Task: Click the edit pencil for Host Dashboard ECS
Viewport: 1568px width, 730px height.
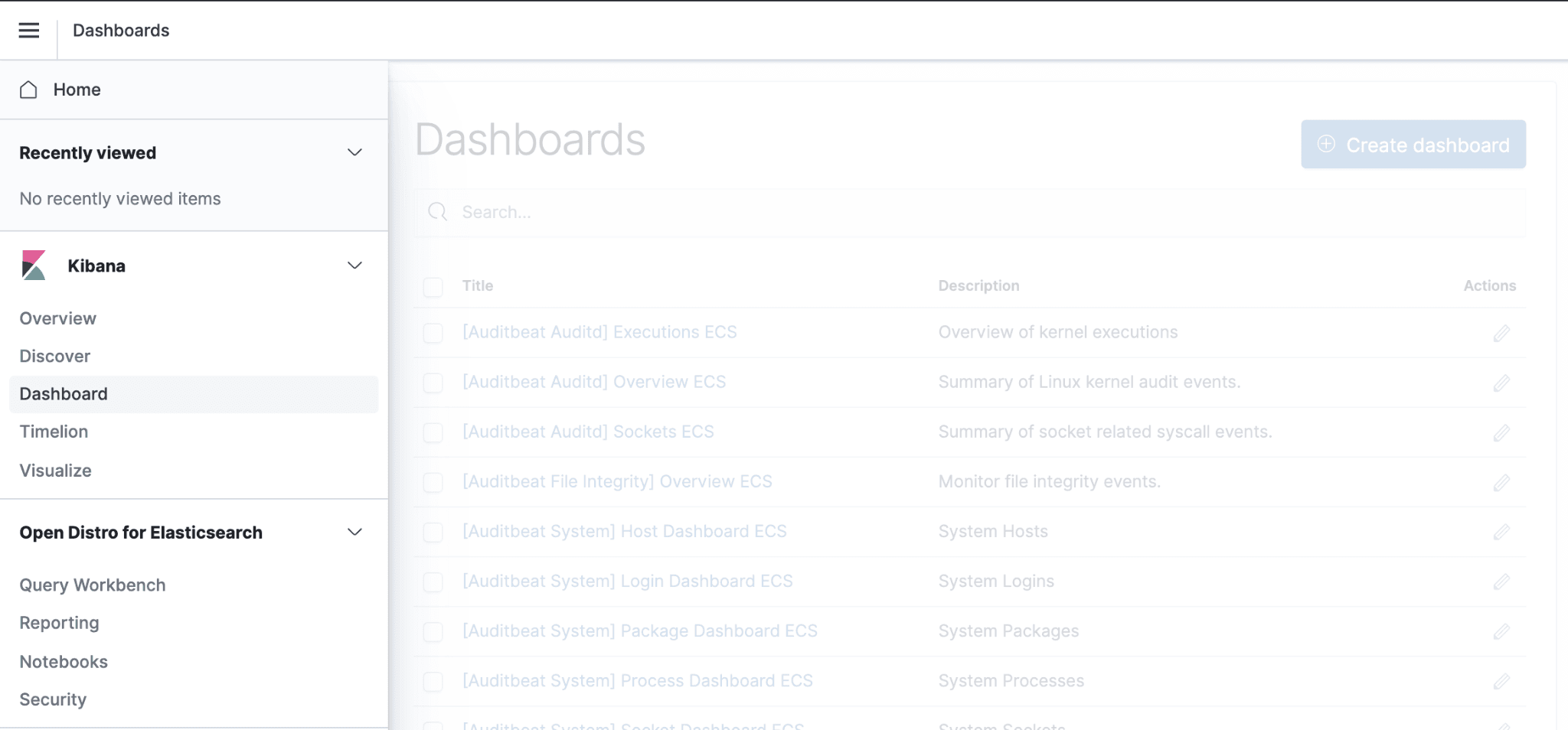Action: [1501, 531]
